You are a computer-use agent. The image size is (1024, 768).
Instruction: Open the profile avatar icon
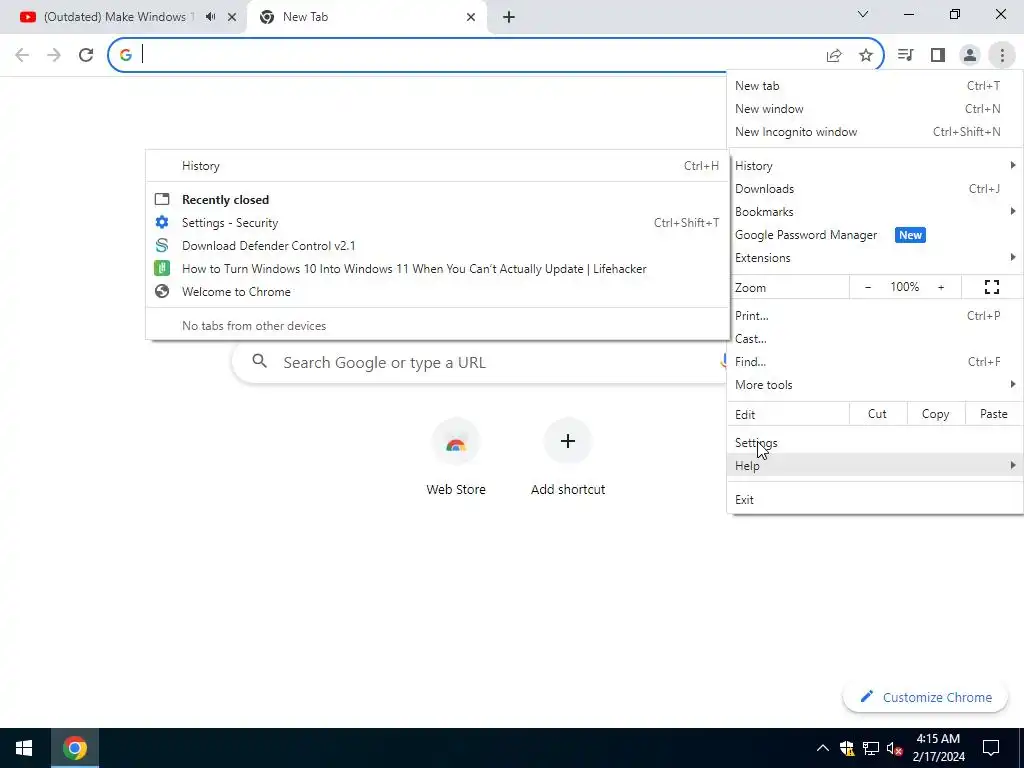pos(970,55)
